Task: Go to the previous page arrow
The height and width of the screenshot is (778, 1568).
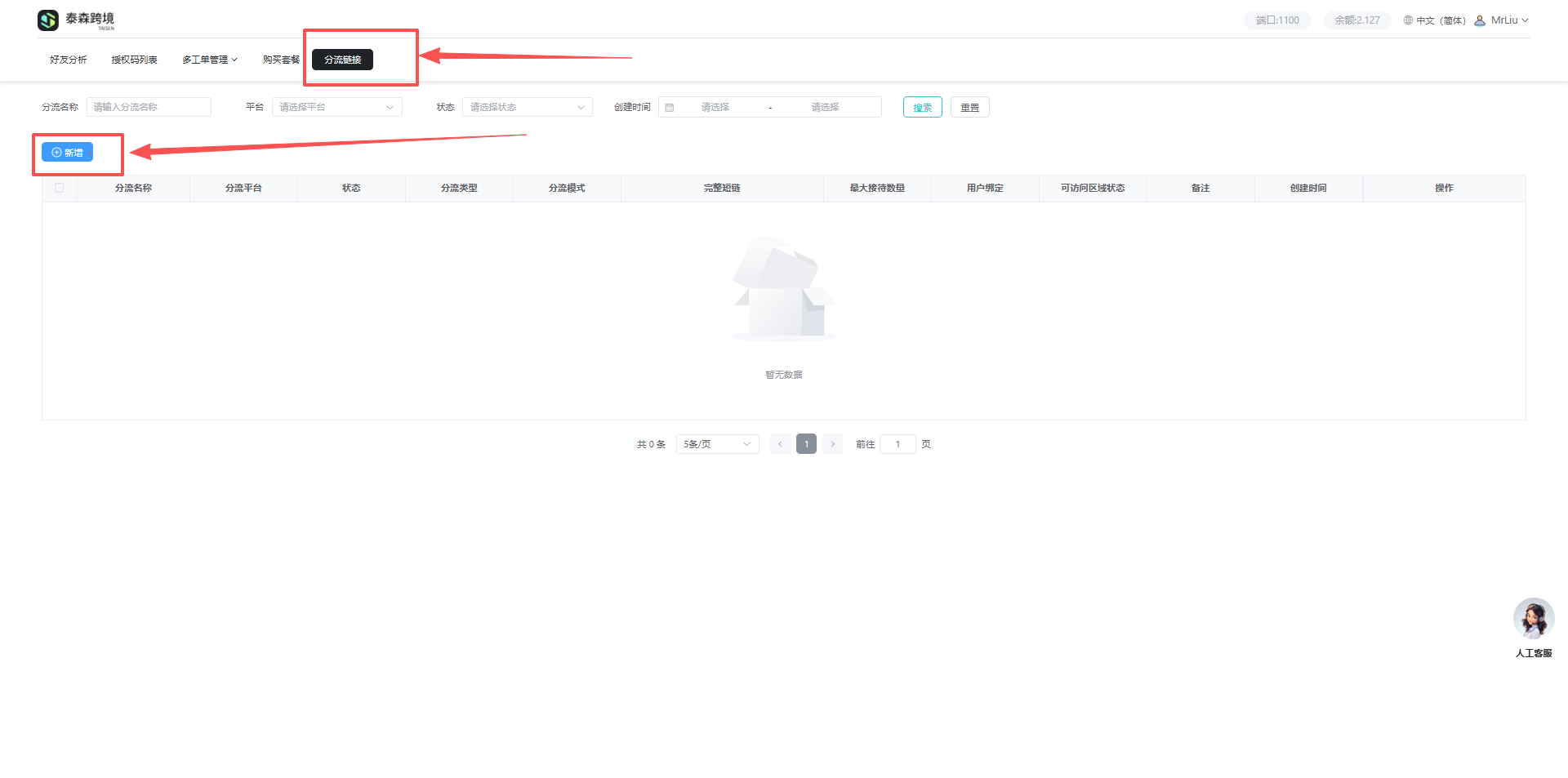Action: pyautogui.click(x=780, y=444)
